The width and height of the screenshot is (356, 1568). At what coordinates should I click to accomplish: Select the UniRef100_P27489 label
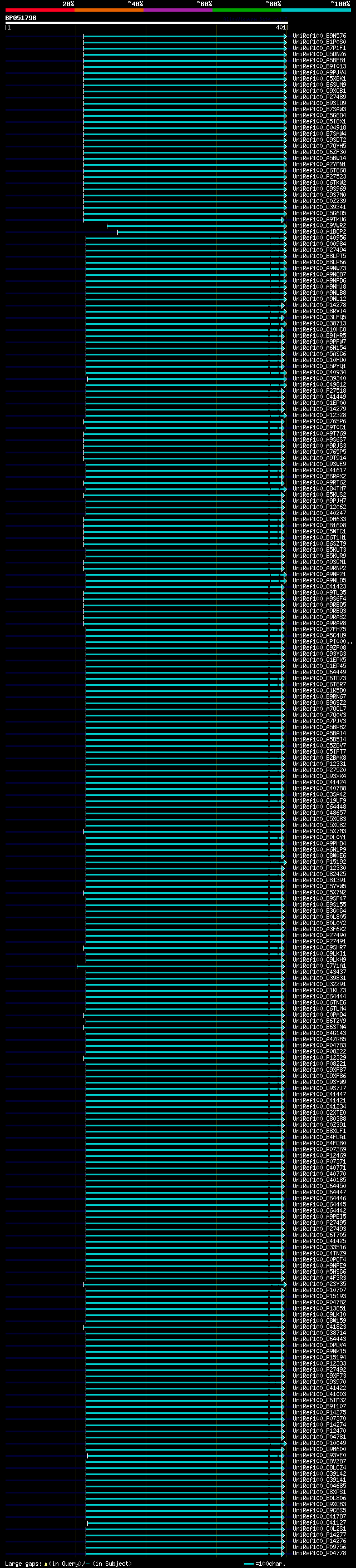point(319,97)
